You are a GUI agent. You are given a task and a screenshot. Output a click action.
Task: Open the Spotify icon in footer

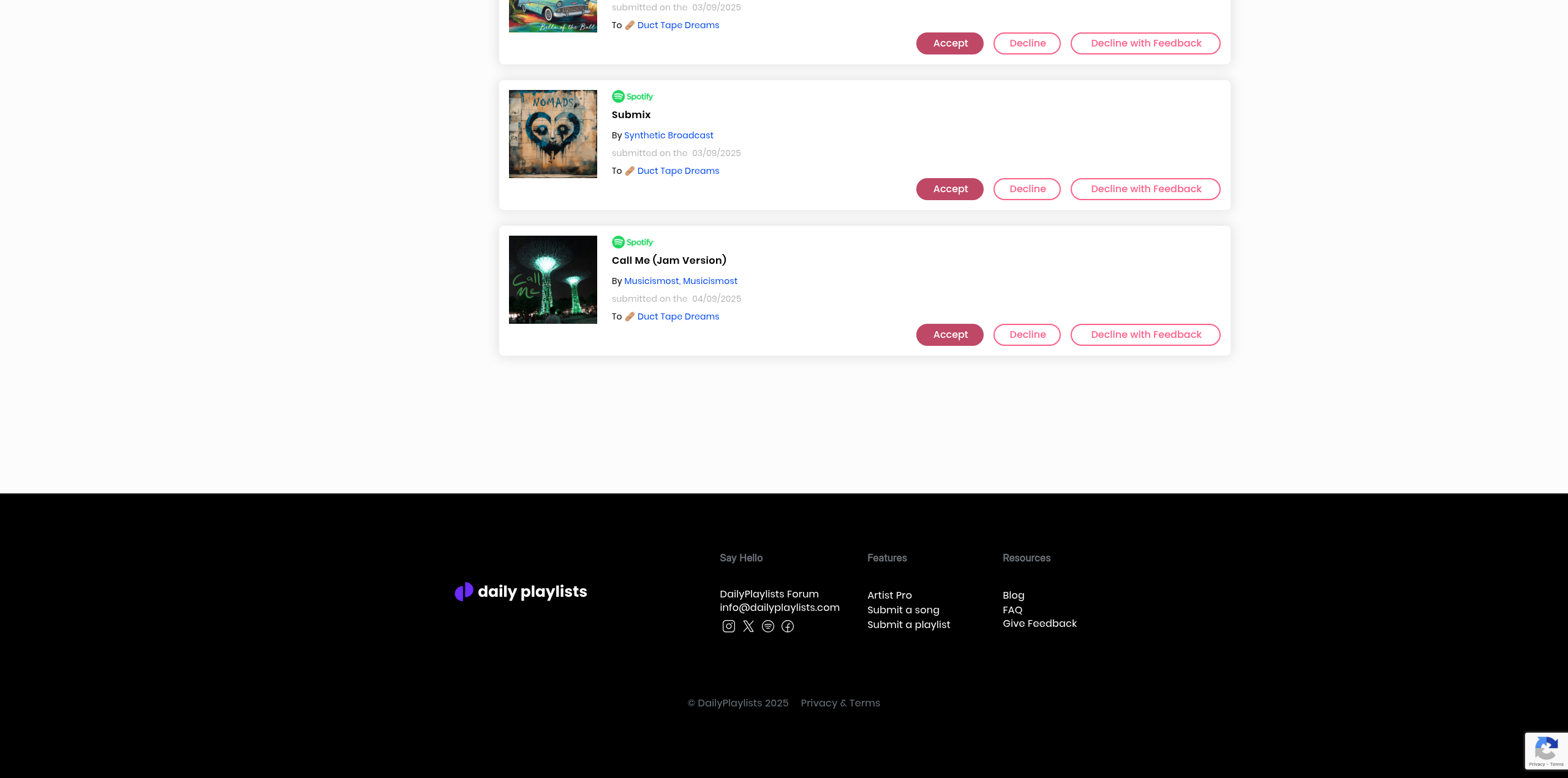pos(767,626)
